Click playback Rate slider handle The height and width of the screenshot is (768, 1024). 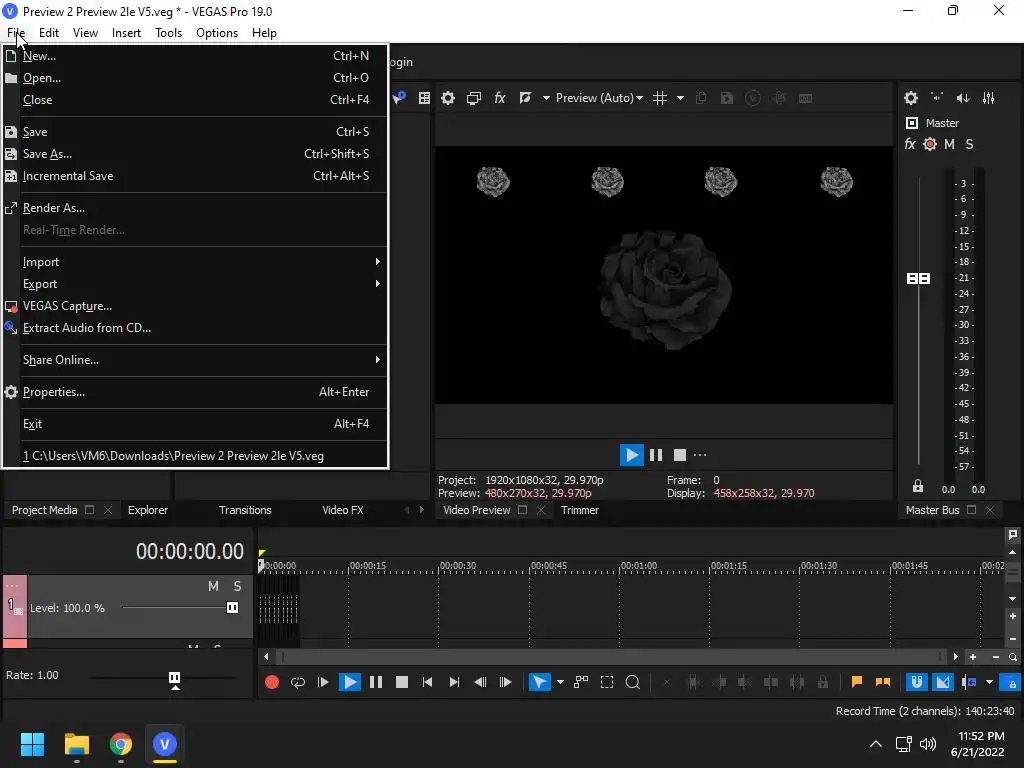tap(174, 678)
